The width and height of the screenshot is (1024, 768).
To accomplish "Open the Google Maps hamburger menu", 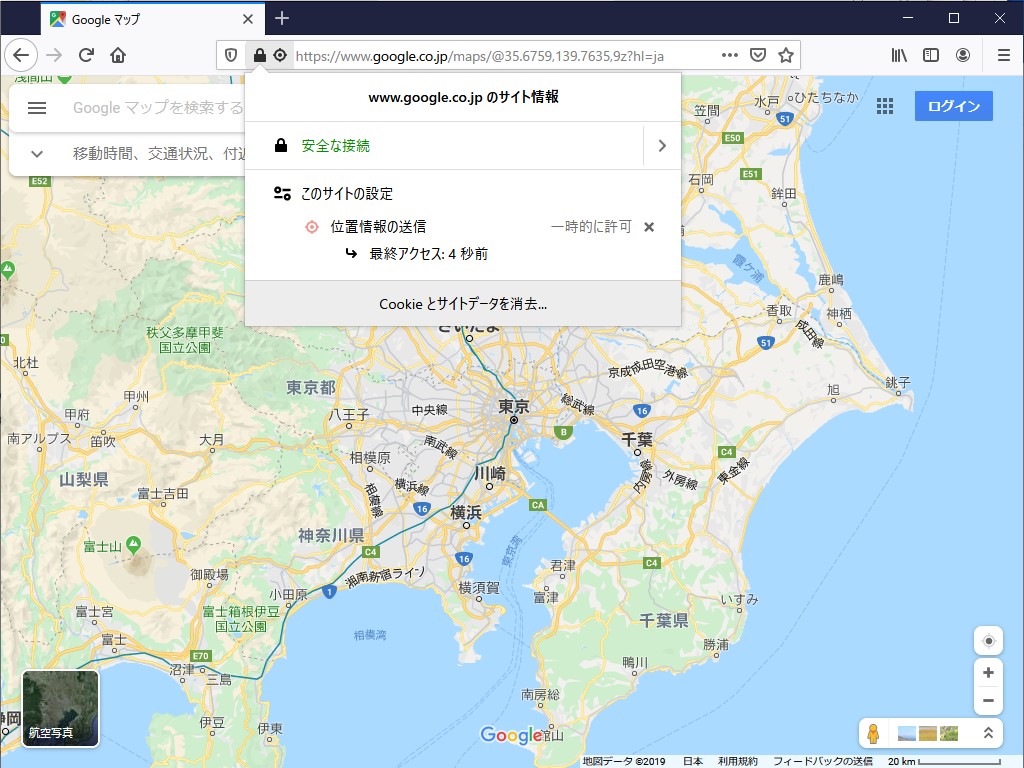I will (x=37, y=107).
